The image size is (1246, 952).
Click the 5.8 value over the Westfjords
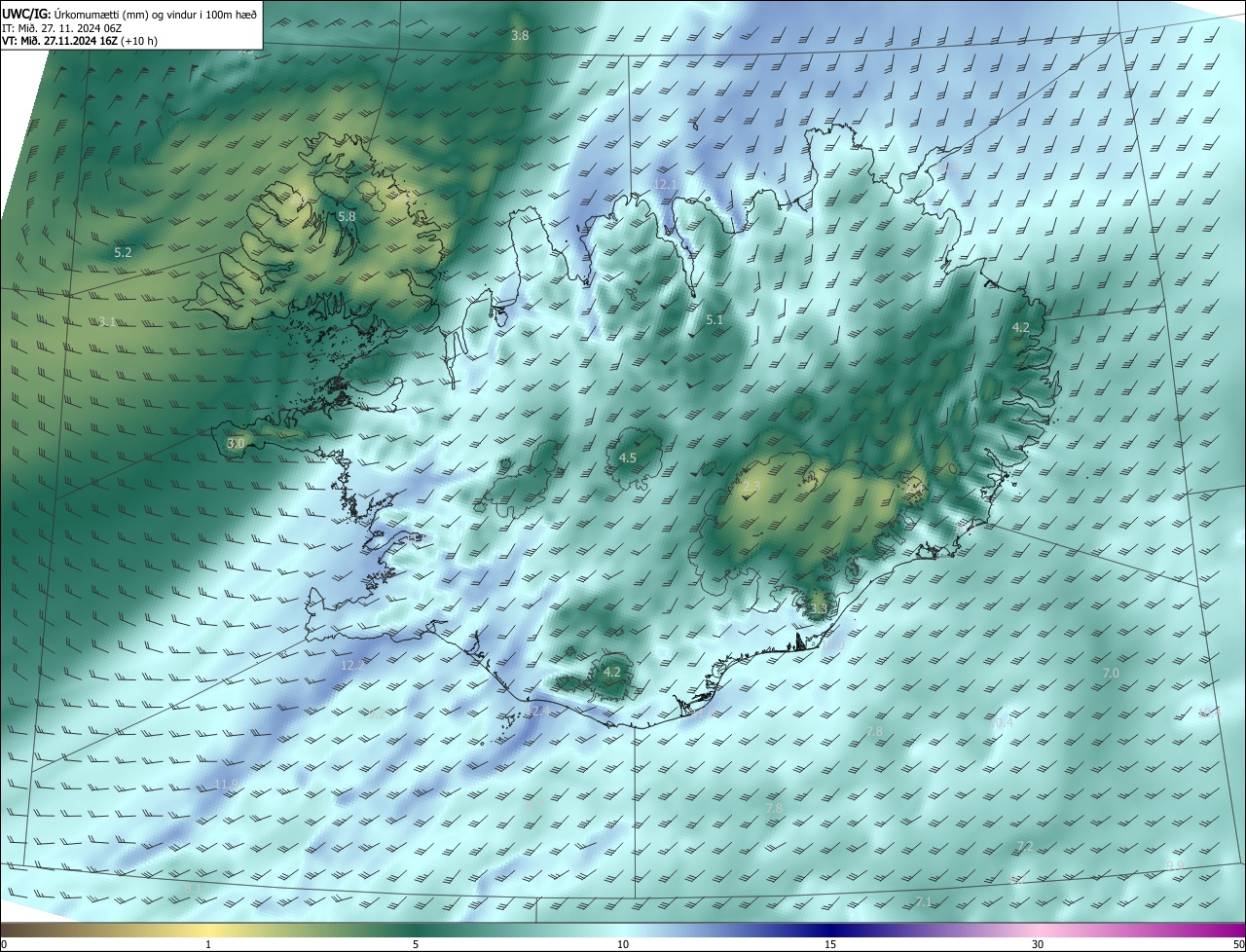(x=347, y=216)
